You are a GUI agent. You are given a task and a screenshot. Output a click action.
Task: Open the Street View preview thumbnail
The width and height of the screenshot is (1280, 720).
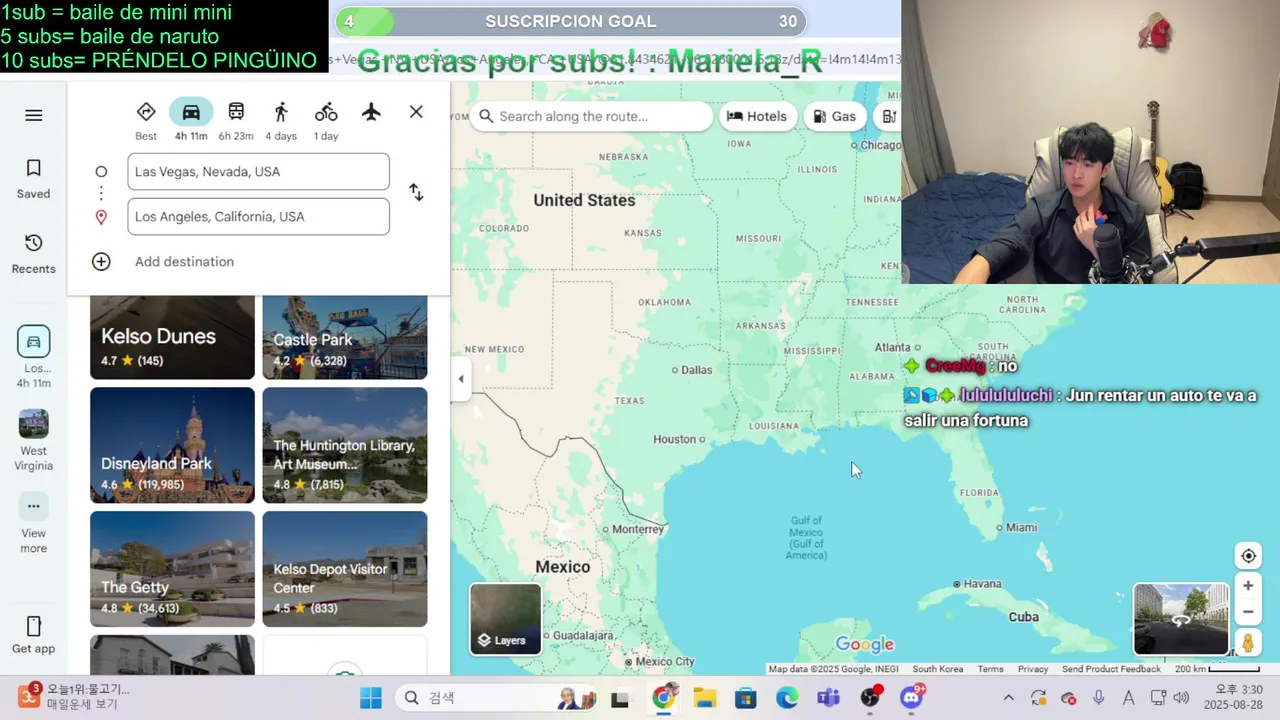click(1181, 619)
